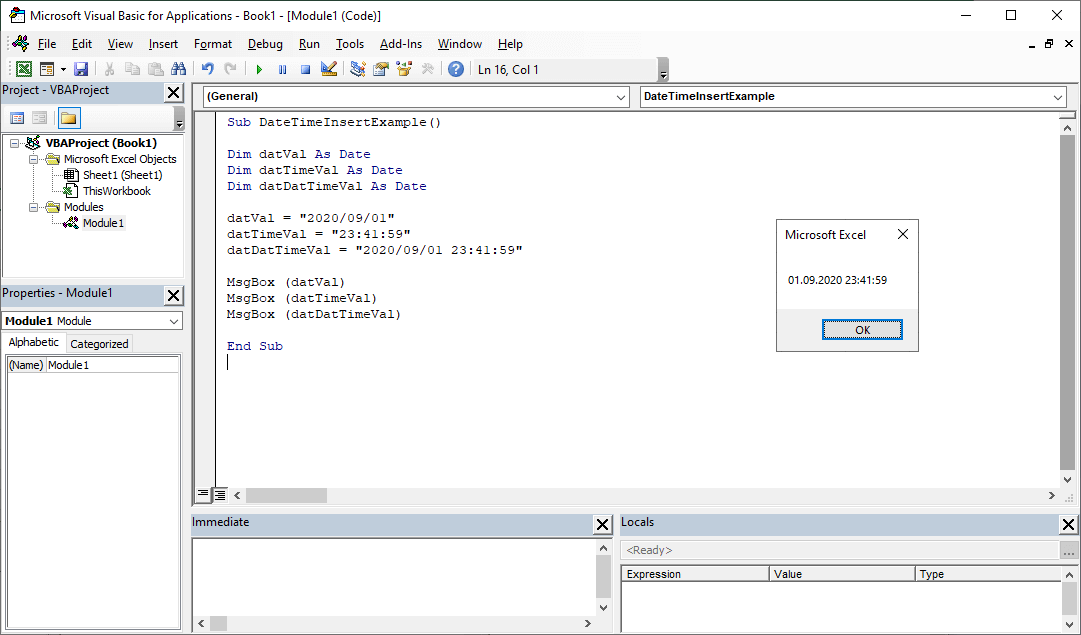Open VBA Help question mark icon
The height and width of the screenshot is (635, 1081).
(x=456, y=69)
